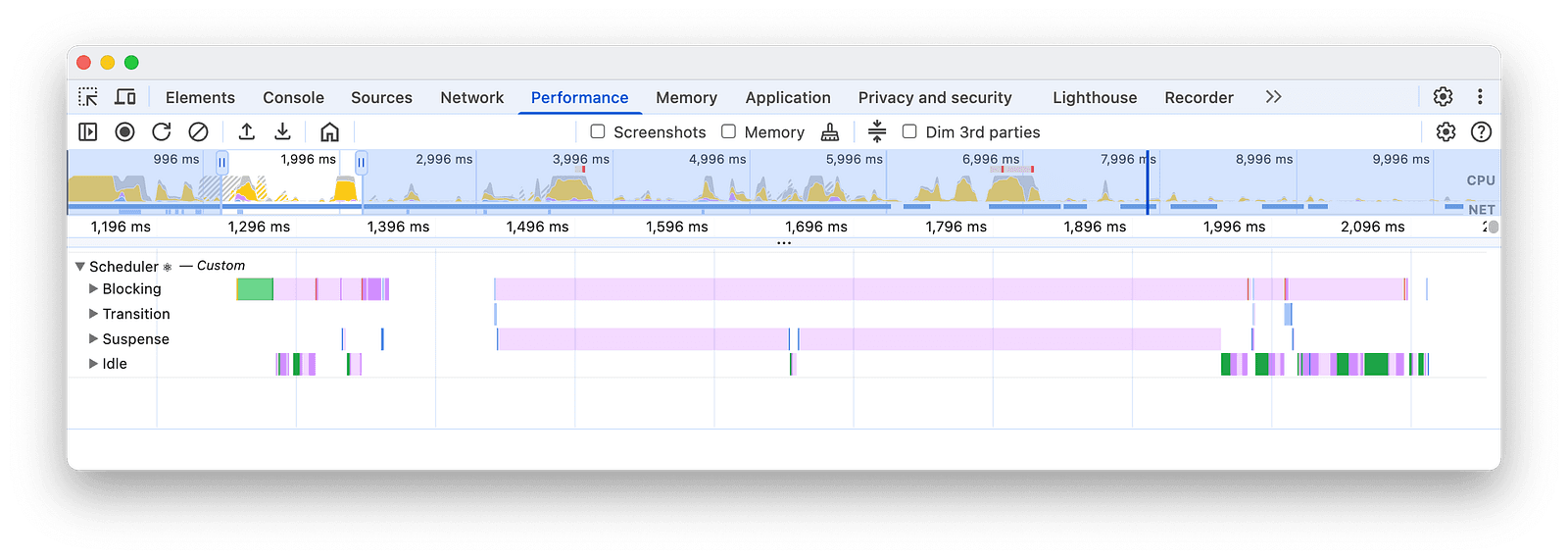Check the Dim 3rd parties option
Screen dimensions: 1568x559
click(x=909, y=131)
